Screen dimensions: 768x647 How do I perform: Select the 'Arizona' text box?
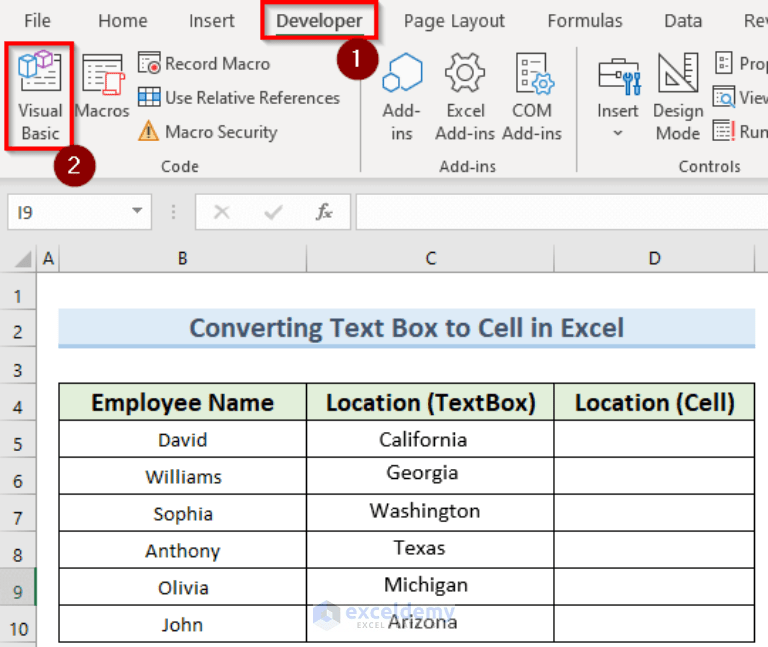tap(423, 622)
